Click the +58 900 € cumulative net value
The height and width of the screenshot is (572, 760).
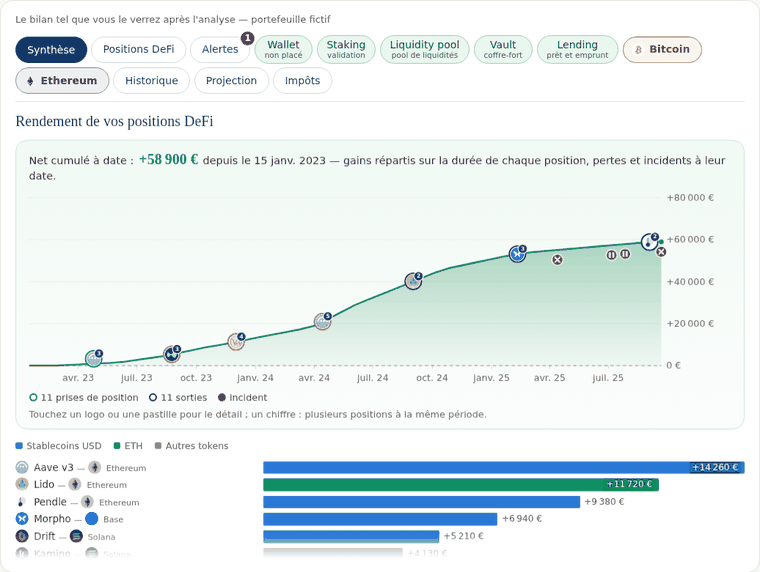(x=169, y=159)
